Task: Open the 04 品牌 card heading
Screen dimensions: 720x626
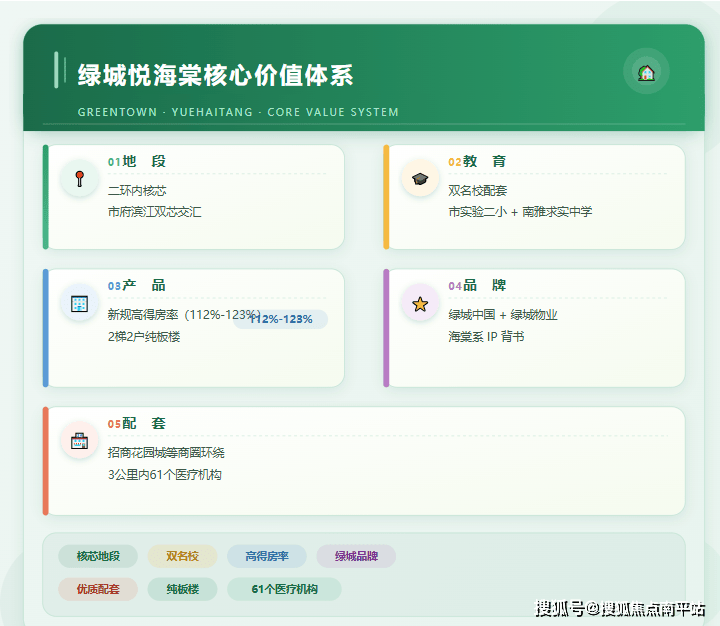Action: pyautogui.click(x=477, y=285)
